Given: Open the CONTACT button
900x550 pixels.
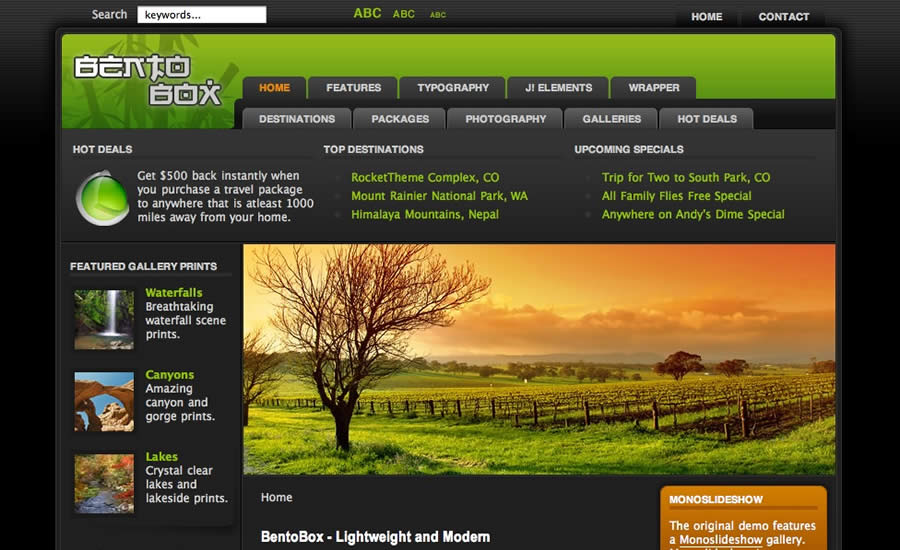Looking at the screenshot, I should [783, 17].
